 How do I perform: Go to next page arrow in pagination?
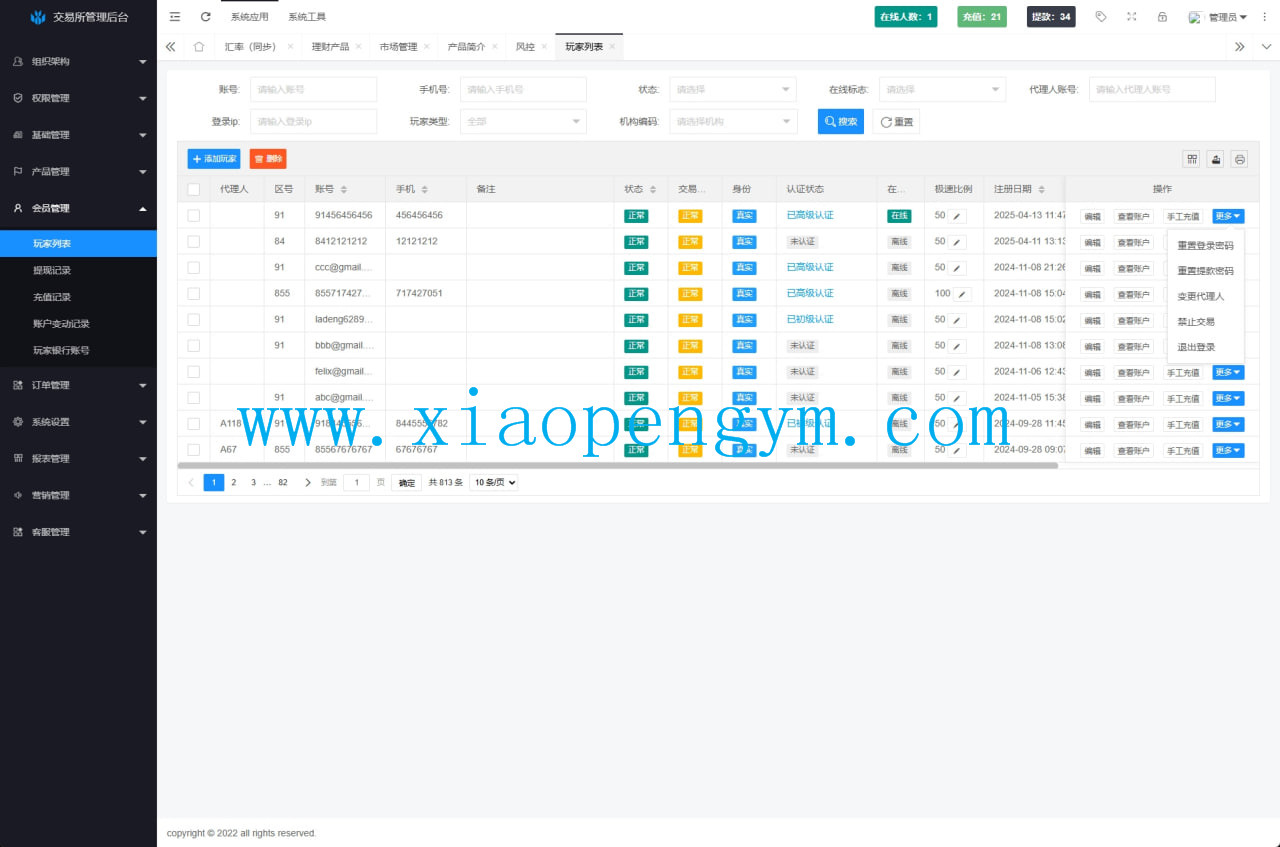tap(307, 482)
